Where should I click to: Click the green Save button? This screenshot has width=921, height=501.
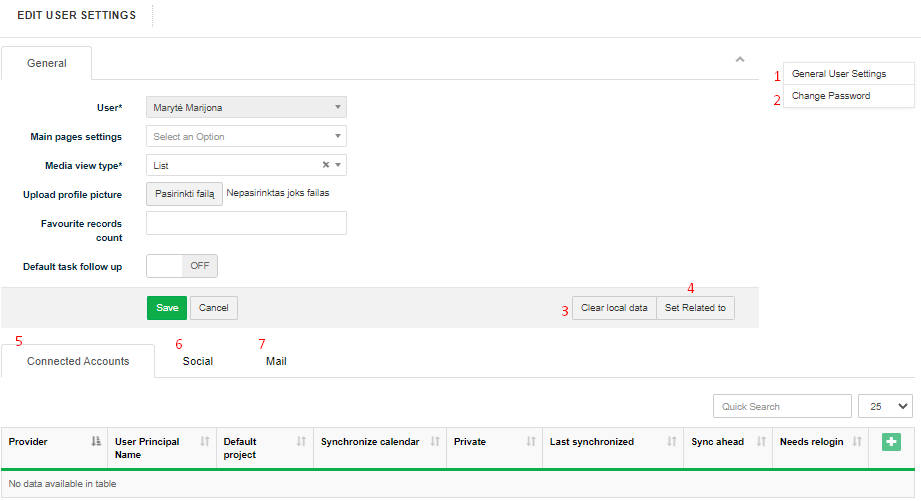pyautogui.click(x=166, y=308)
